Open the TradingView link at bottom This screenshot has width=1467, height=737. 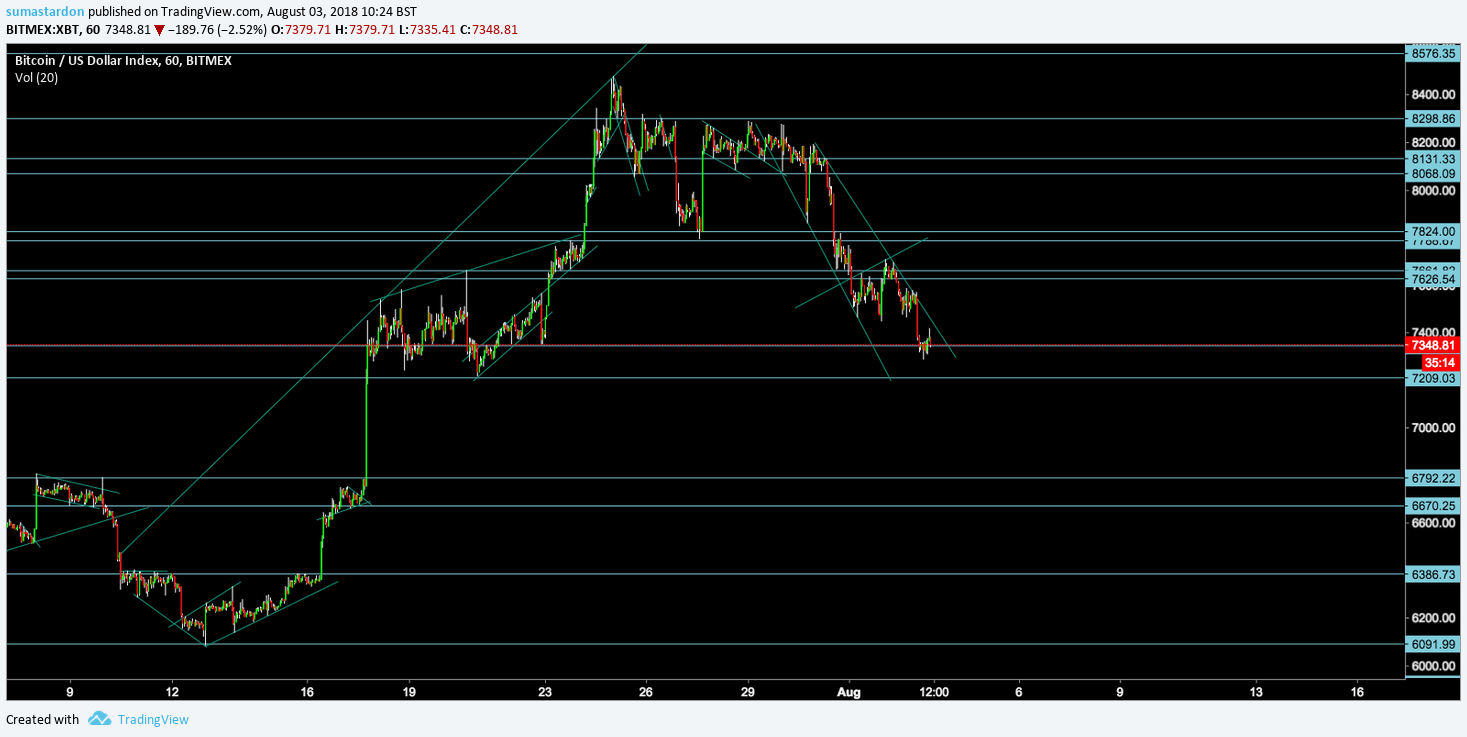152,719
